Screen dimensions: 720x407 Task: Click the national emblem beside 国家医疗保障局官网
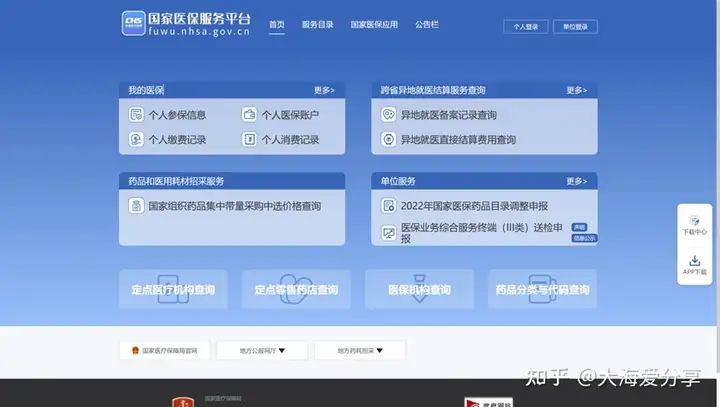point(135,350)
